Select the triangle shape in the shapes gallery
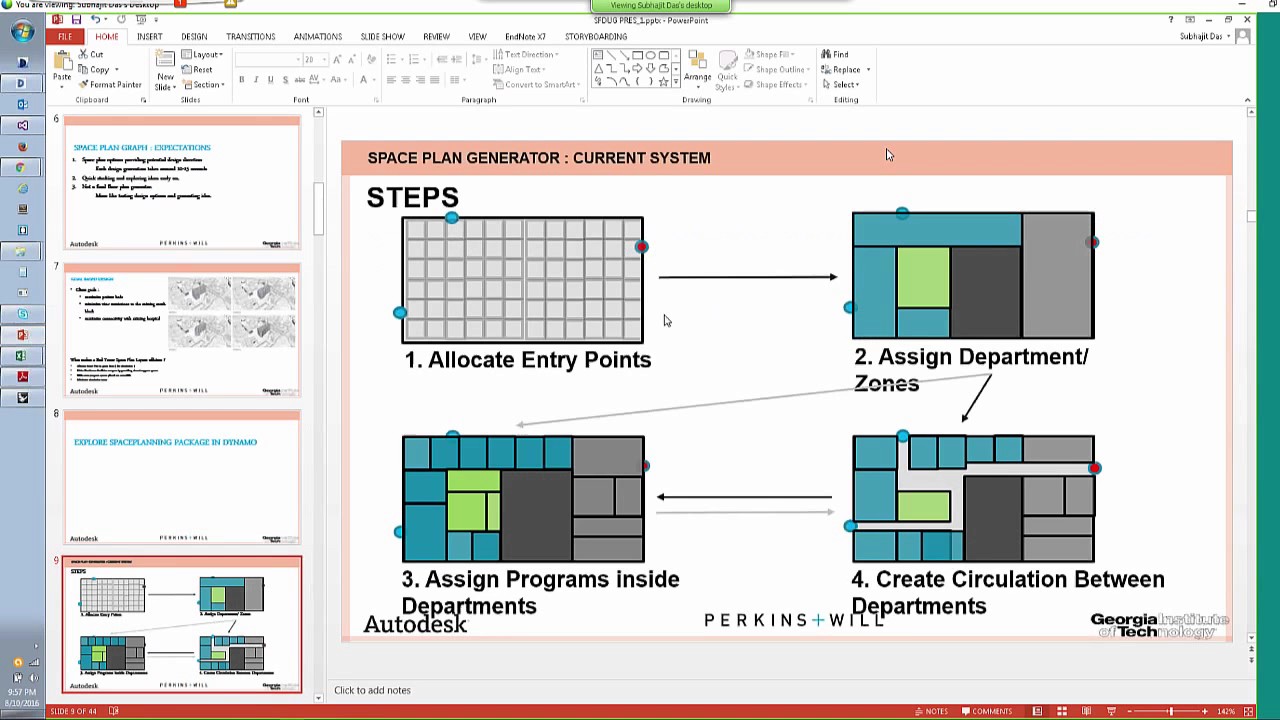The width and height of the screenshot is (1280, 720). (598, 69)
